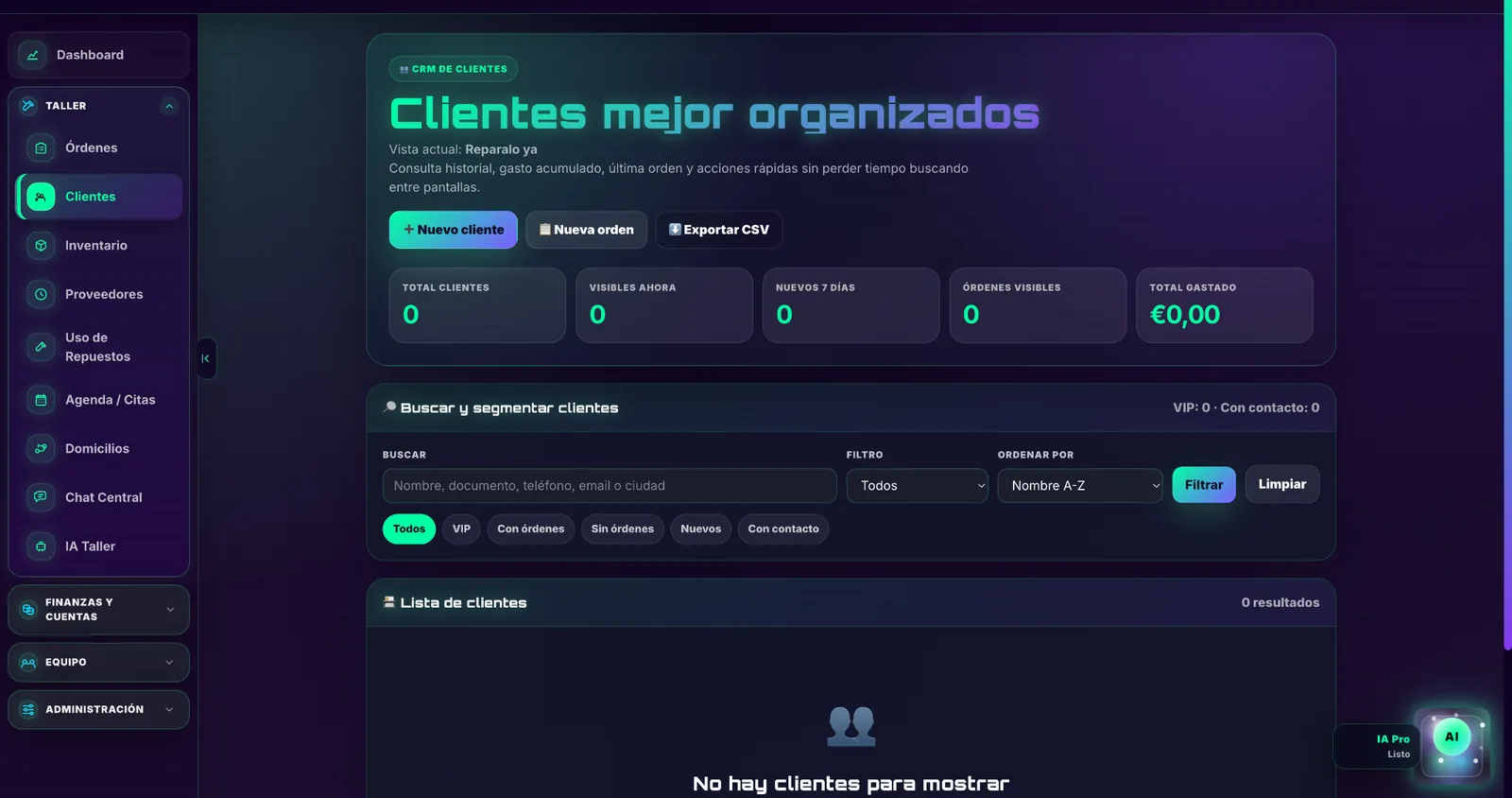The image size is (1512, 798).
Task: Open Chat Central in the sidebar
Action: [x=99, y=497]
